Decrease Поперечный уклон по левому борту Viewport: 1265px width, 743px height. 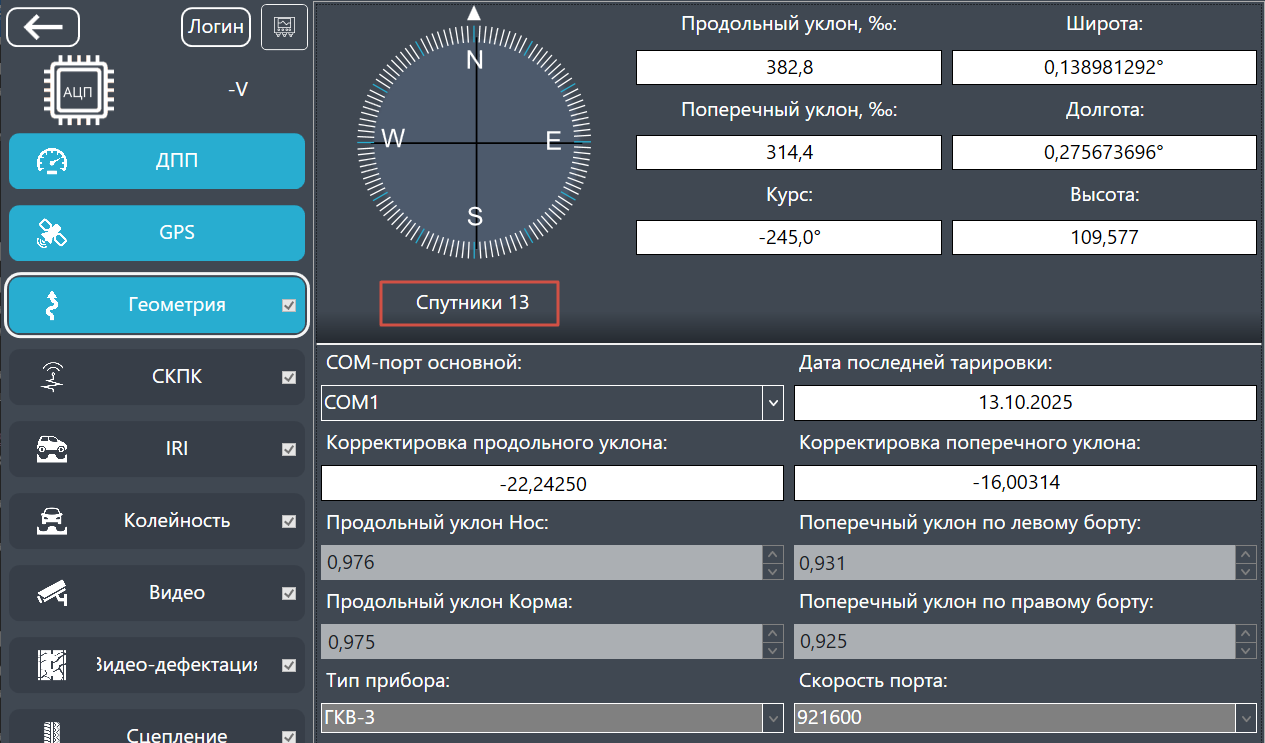coord(1246,572)
